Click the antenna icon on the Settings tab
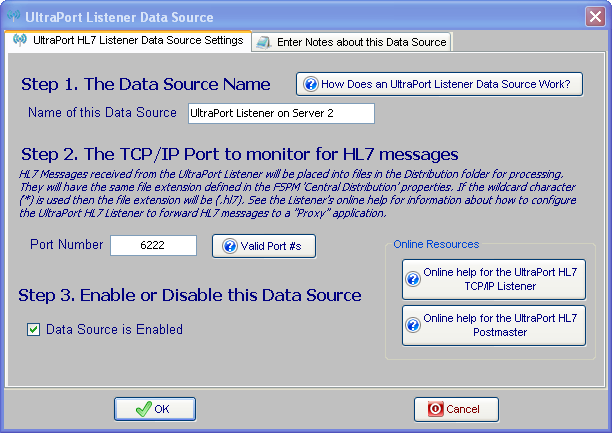 tap(20, 40)
